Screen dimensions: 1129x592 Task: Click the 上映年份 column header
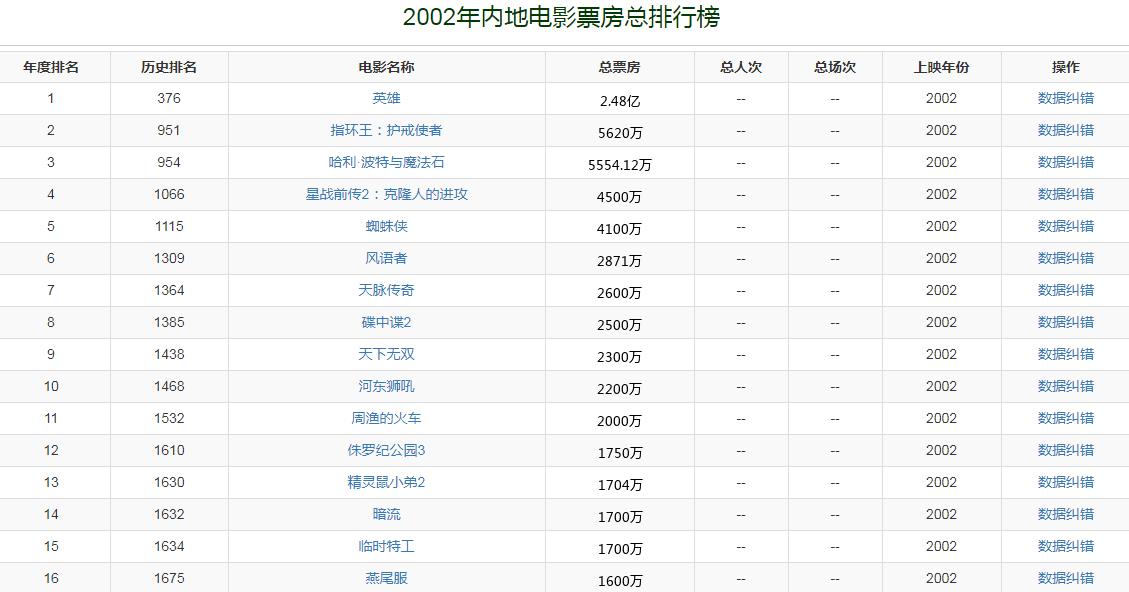941,67
